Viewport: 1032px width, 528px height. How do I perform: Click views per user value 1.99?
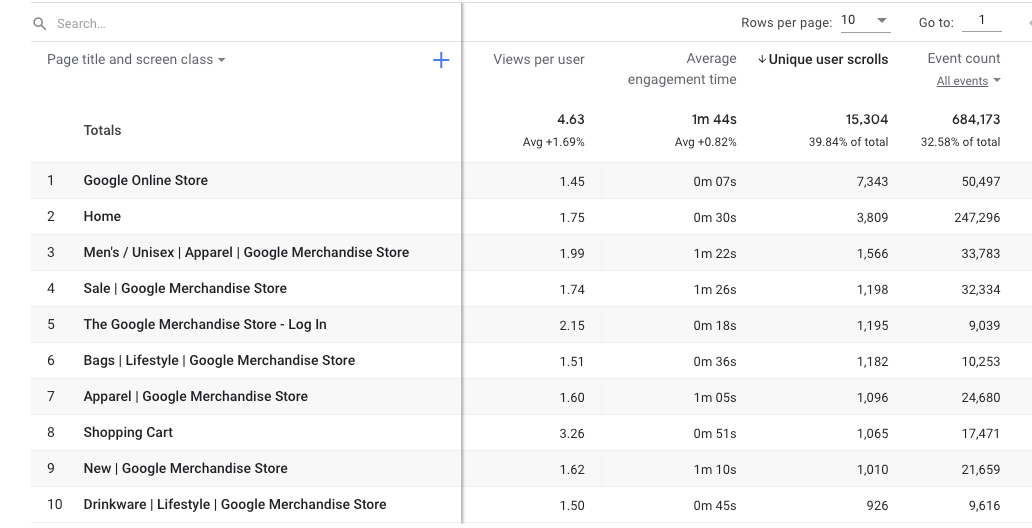tap(572, 253)
